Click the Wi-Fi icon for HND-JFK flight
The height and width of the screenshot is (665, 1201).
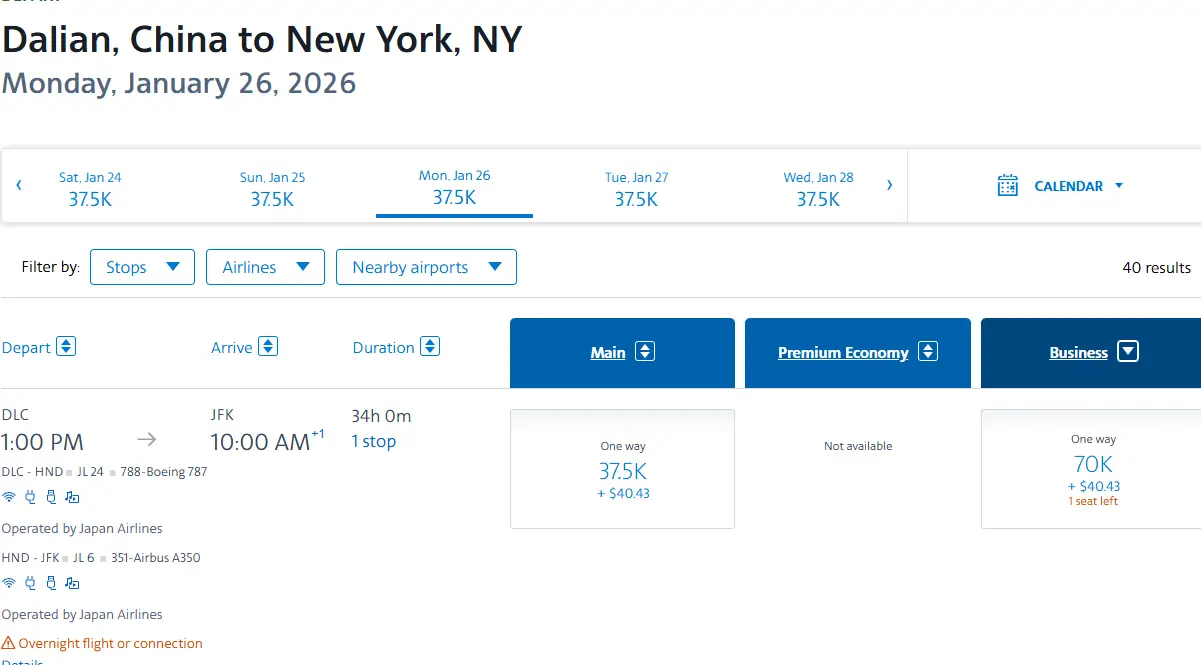pos(9,583)
